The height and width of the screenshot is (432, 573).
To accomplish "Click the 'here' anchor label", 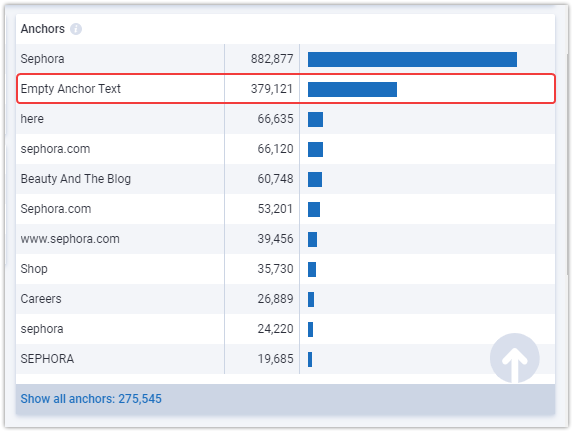I will coord(32,119).
